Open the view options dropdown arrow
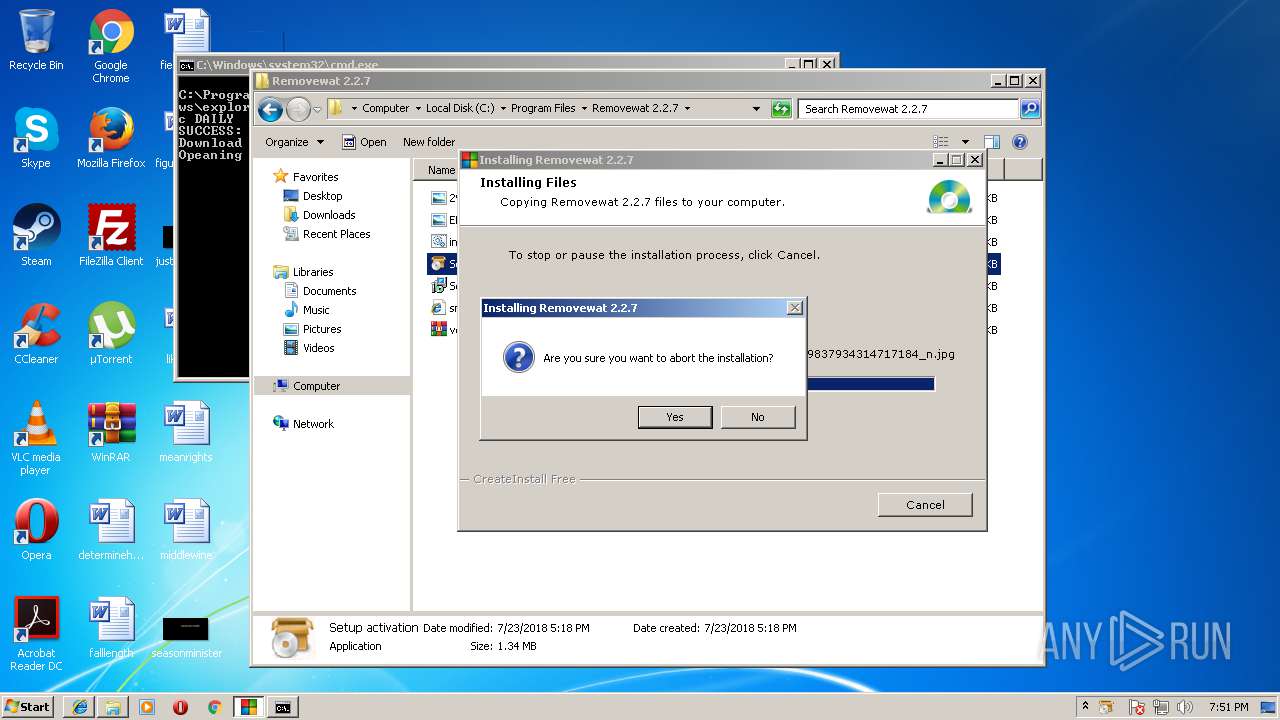This screenshot has width=1280, height=720. coord(965,142)
